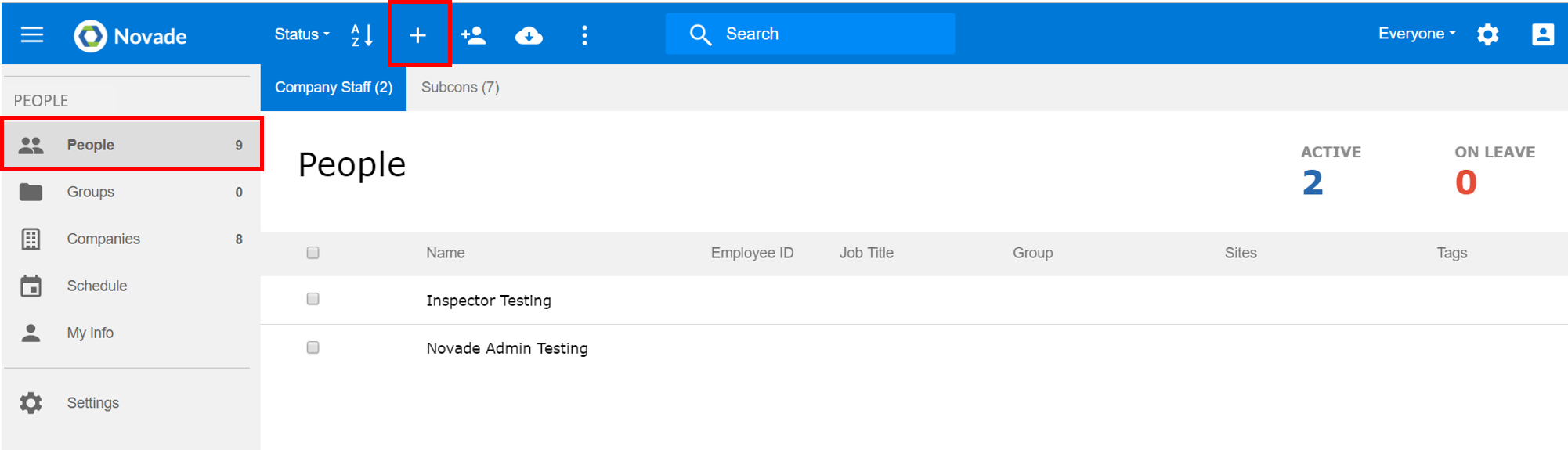
Task: Open Companies in the sidebar
Action: (x=103, y=239)
